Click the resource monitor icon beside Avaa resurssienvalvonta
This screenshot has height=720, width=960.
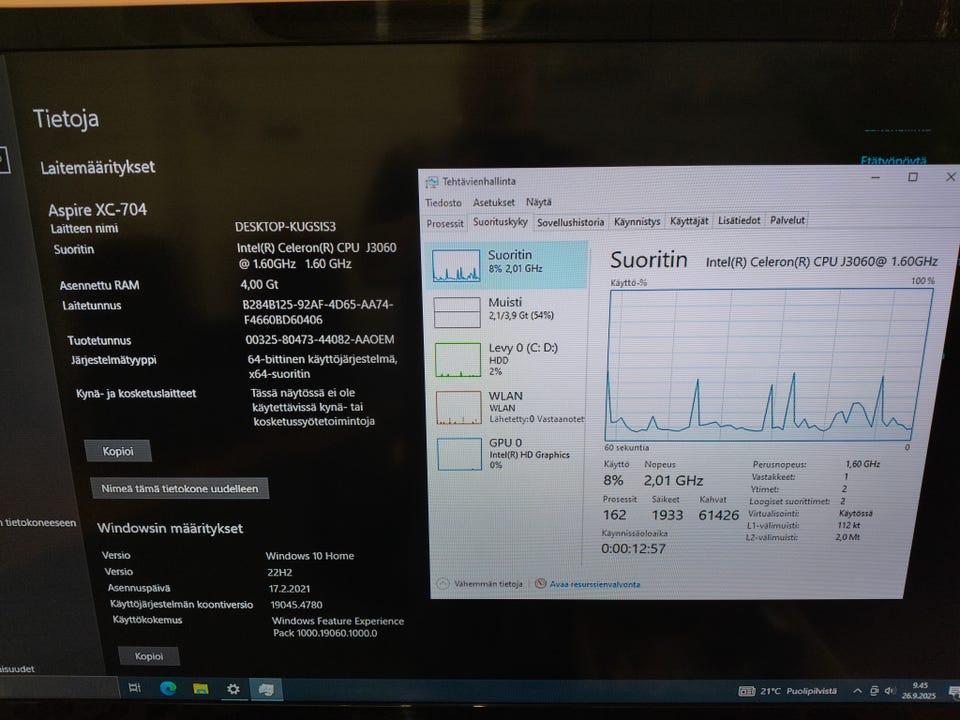tap(541, 583)
